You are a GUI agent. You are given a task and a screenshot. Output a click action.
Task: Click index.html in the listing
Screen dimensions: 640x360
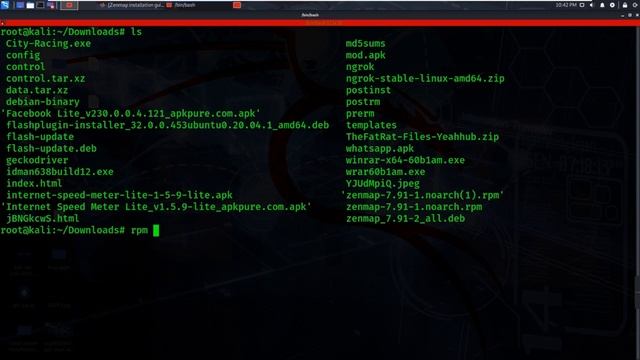tap(34, 183)
